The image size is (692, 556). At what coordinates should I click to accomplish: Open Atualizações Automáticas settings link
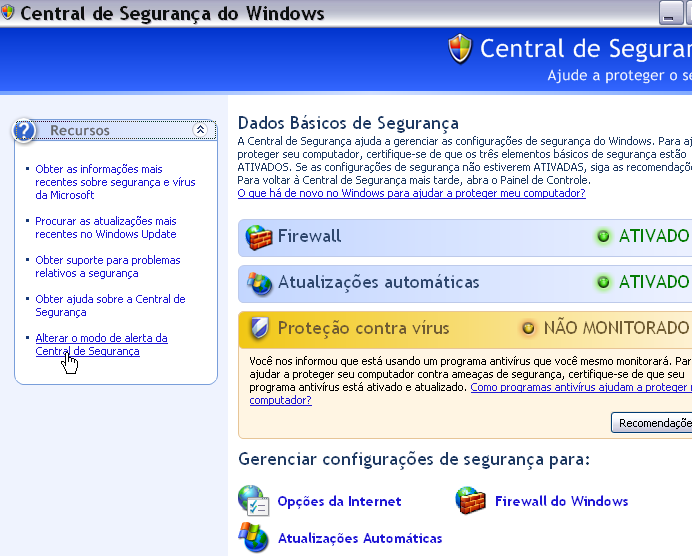pyautogui.click(x=360, y=538)
